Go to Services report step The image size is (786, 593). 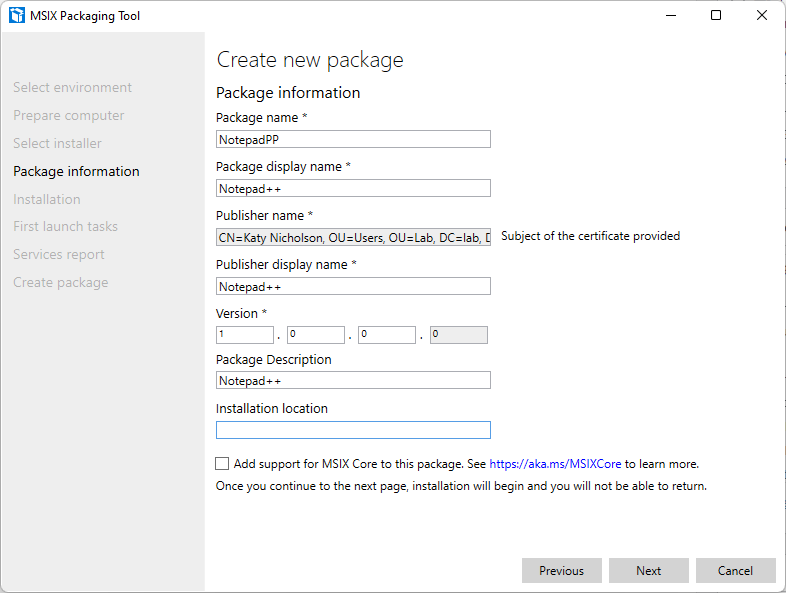[x=59, y=255]
